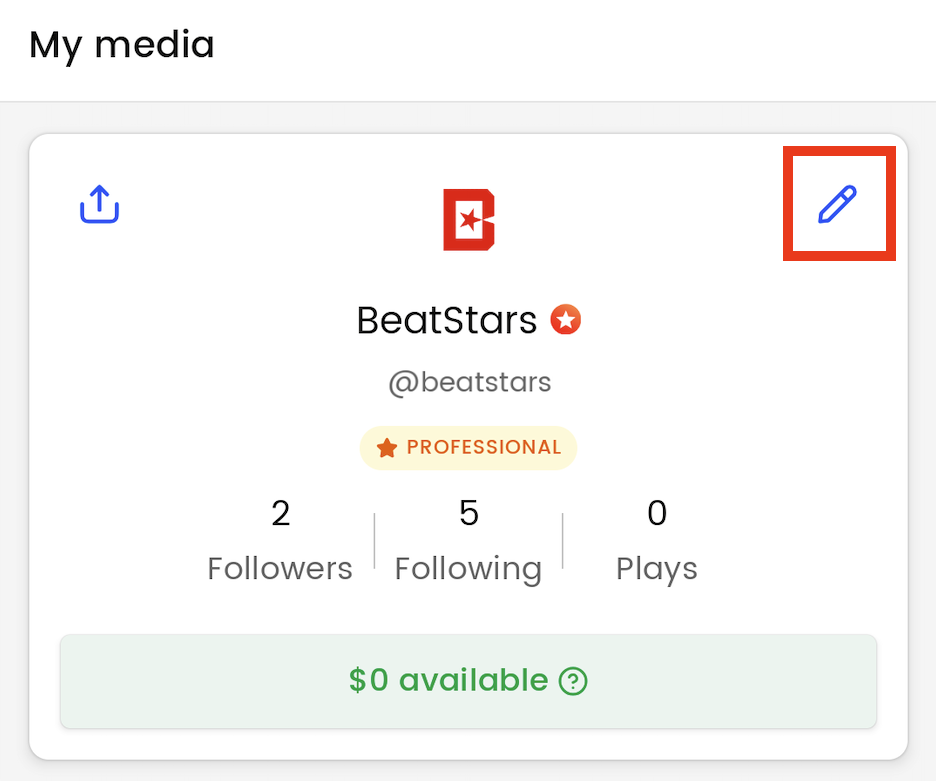Click the following count number 5
The width and height of the screenshot is (936, 781).
[469, 513]
